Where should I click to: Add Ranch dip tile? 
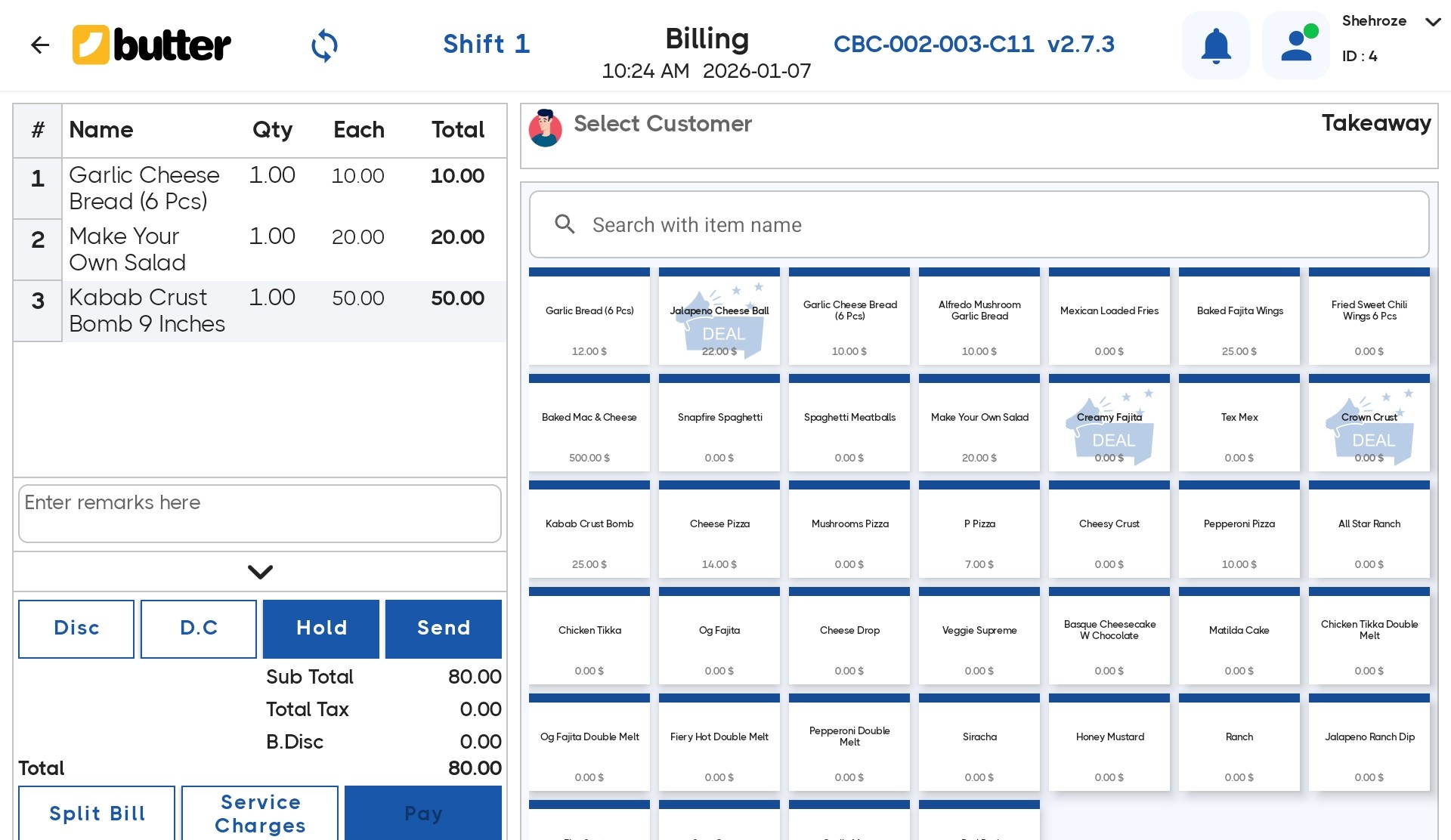[1239, 743]
